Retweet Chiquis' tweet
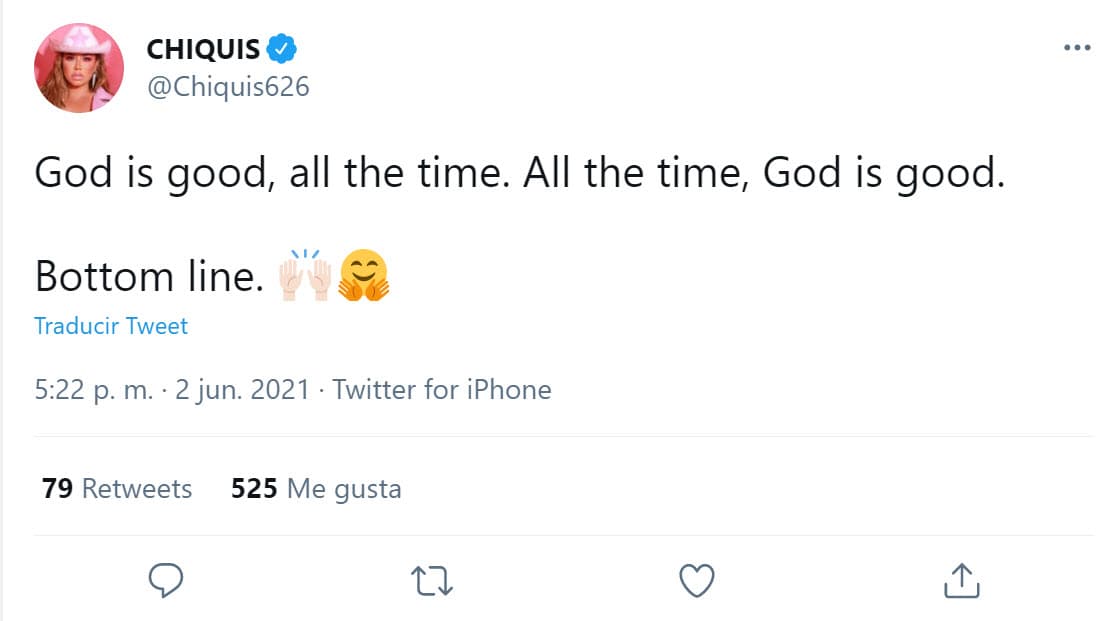This screenshot has height=621, width=1120. tap(430, 579)
